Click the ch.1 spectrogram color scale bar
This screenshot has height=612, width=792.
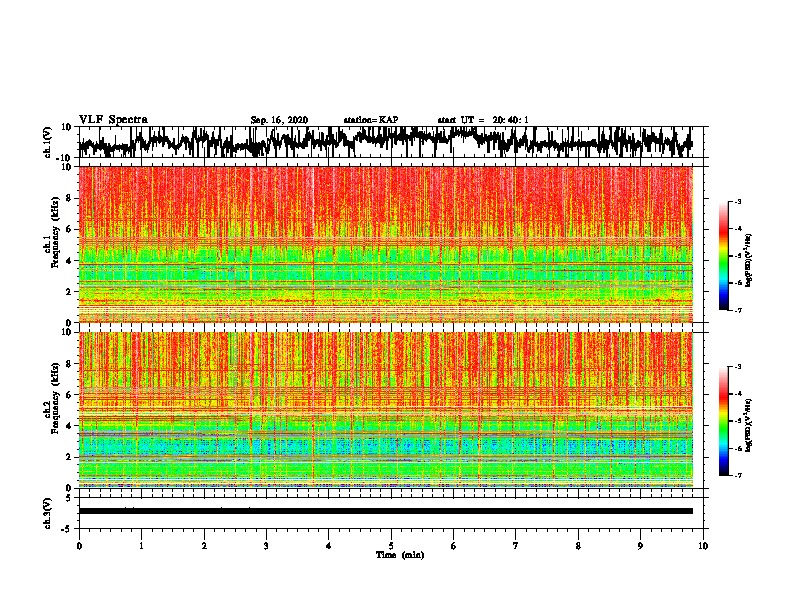tap(724, 256)
